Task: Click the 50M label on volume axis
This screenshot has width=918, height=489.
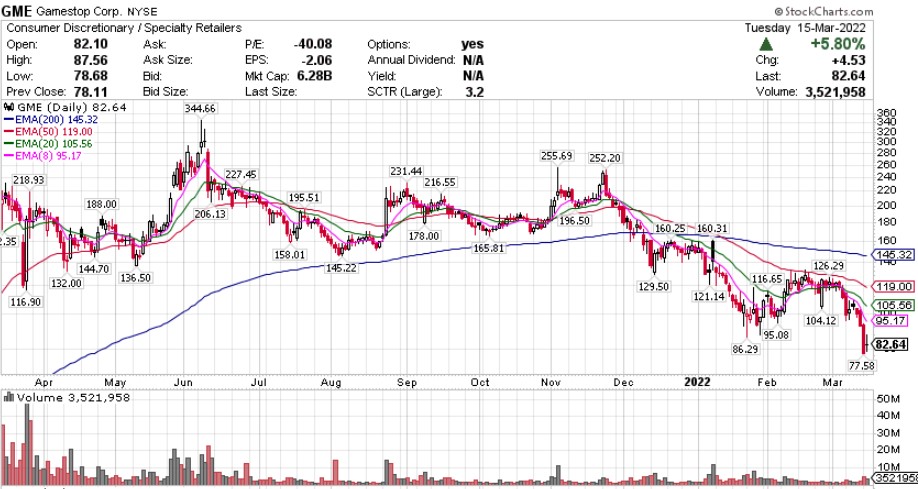Action: click(x=888, y=399)
